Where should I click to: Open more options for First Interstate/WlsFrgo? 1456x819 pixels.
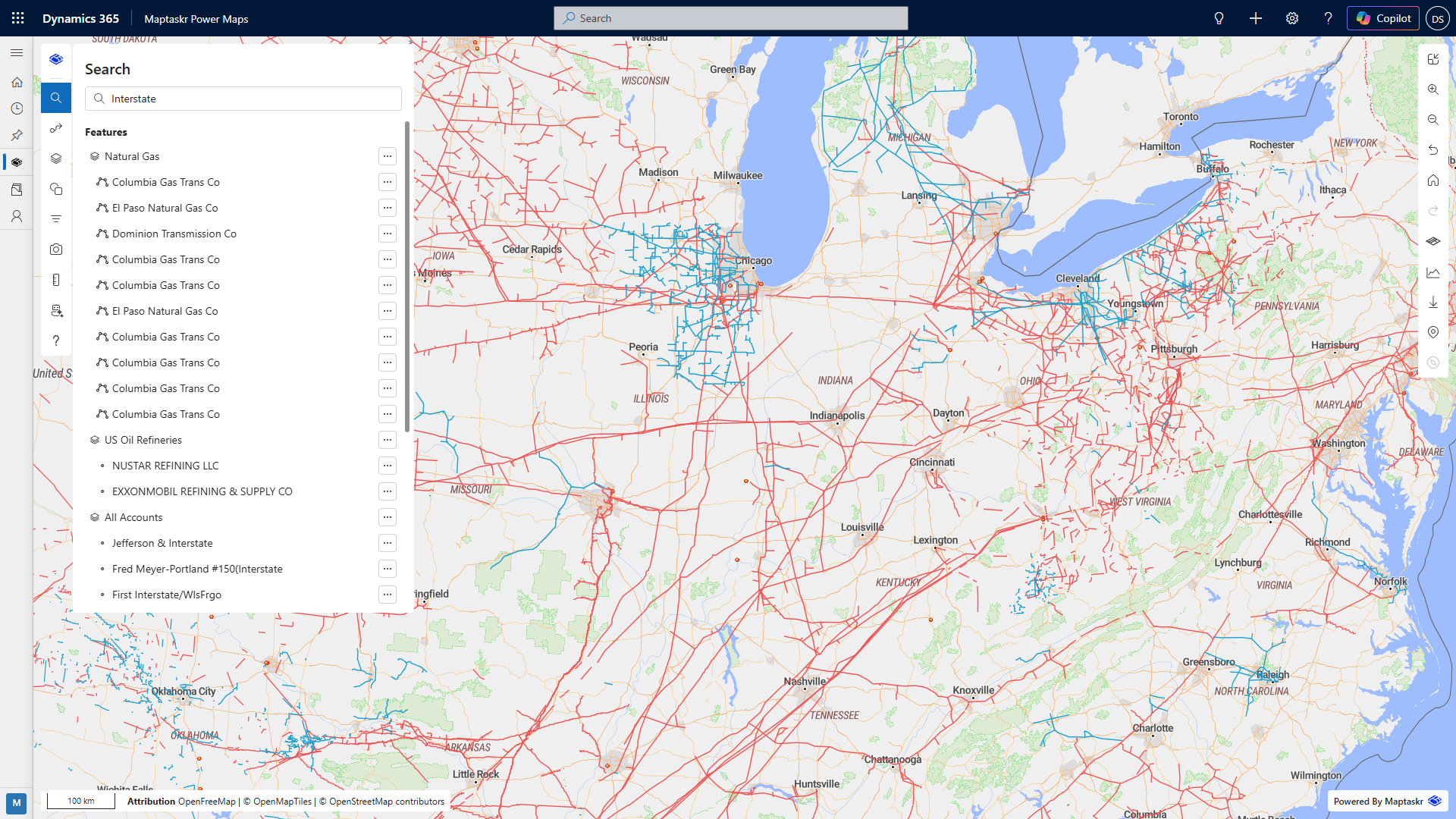point(388,595)
